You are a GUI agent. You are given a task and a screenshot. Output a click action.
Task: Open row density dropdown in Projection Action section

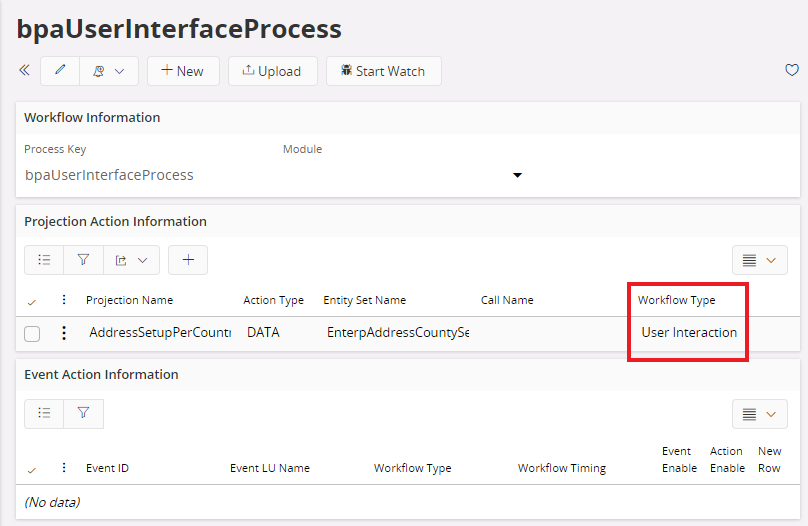click(x=759, y=260)
